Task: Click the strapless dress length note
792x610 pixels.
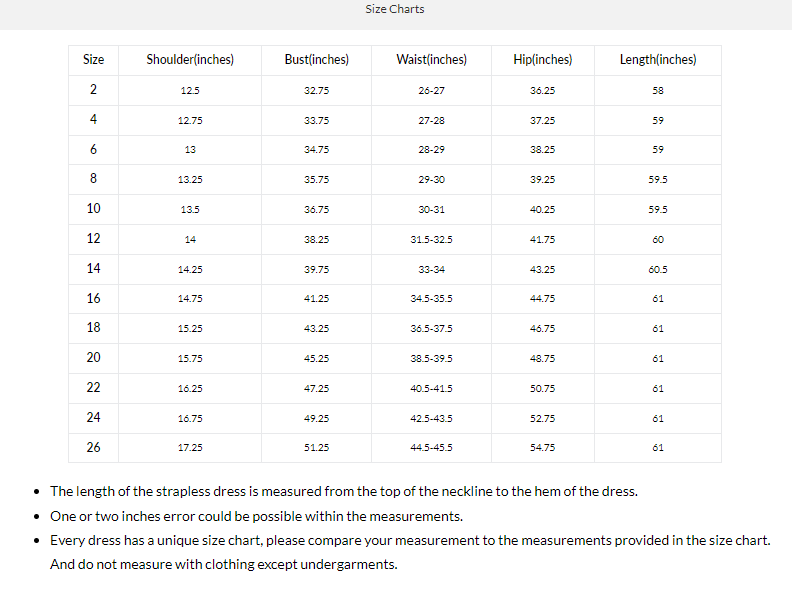Action: coord(343,491)
